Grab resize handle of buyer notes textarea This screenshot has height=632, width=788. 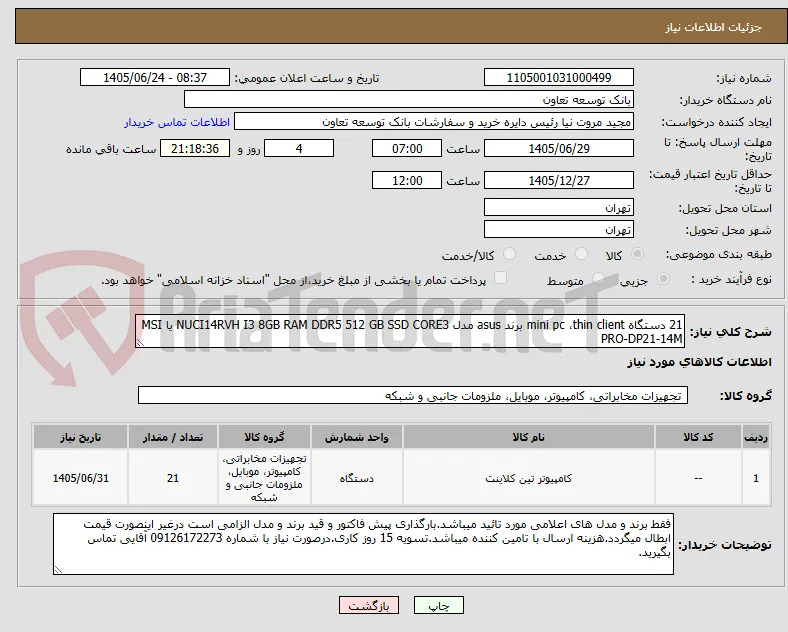(x=58, y=569)
